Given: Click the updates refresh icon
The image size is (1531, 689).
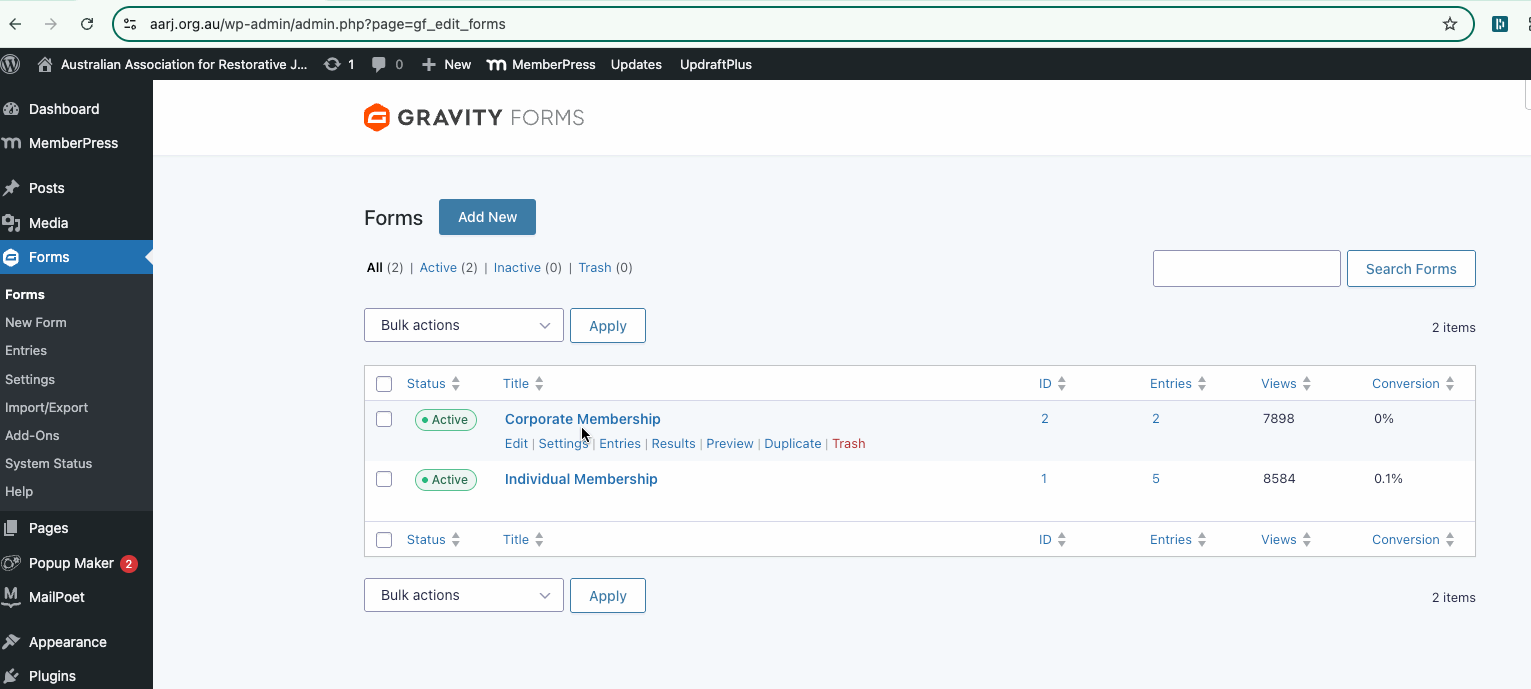Looking at the screenshot, I should [332, 64].
